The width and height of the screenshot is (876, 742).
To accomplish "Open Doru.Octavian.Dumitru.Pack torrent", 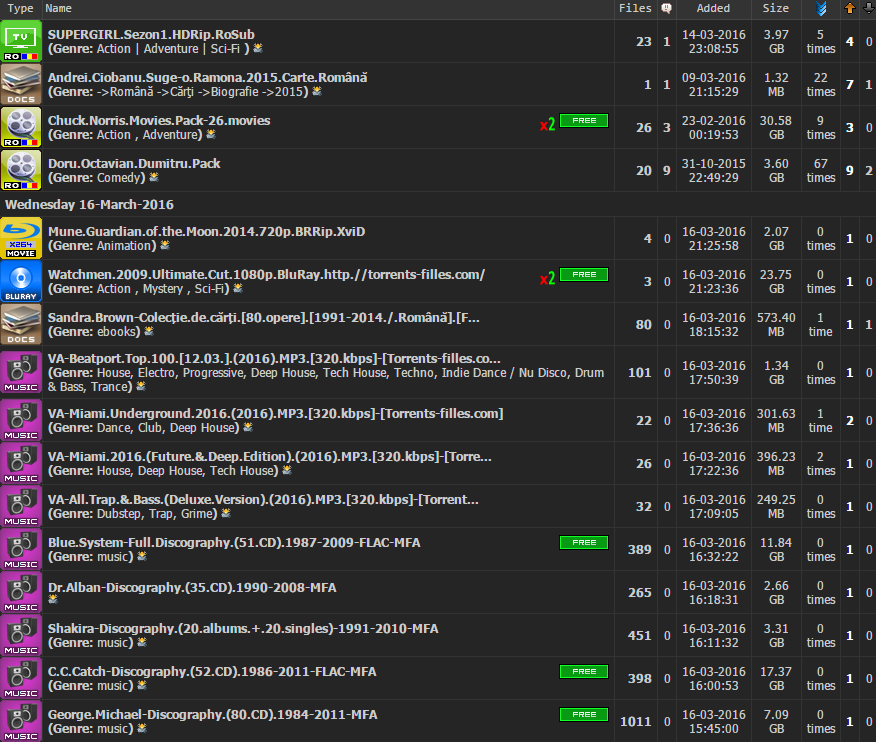I will (134, 164).
